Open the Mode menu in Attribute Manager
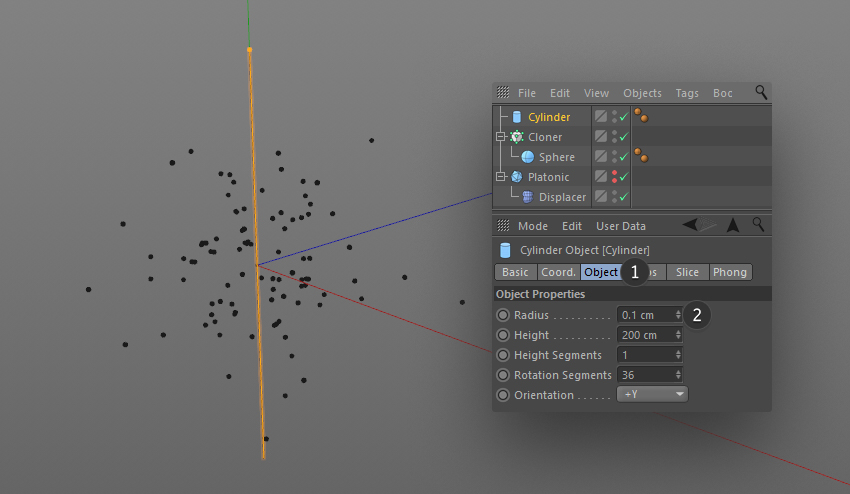The image size is (850, 494). pyautogui.click(x=533, y=226)
